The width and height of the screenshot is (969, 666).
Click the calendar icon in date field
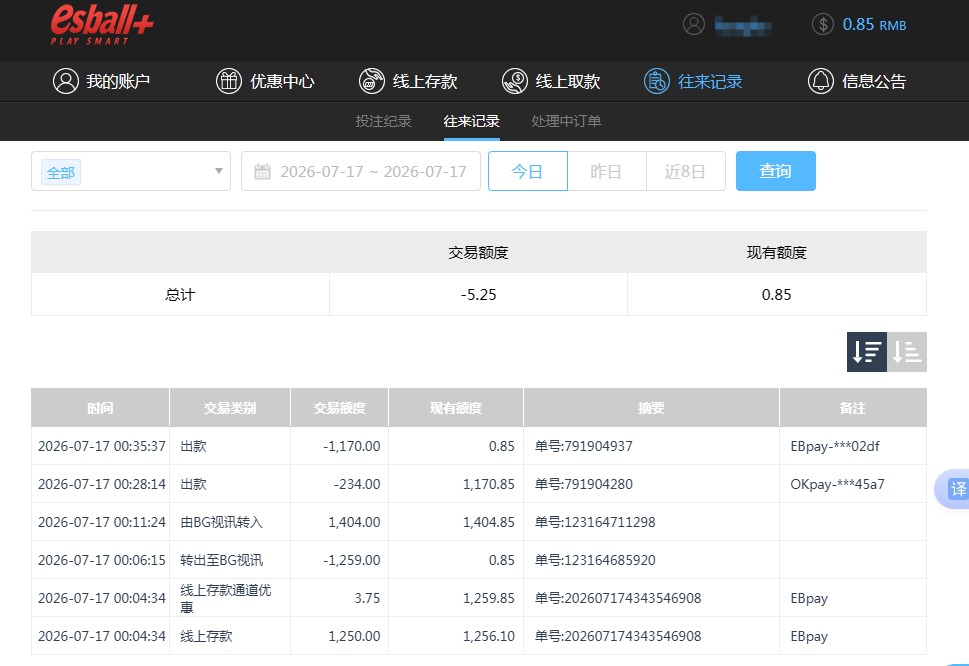tap(262, 171)
